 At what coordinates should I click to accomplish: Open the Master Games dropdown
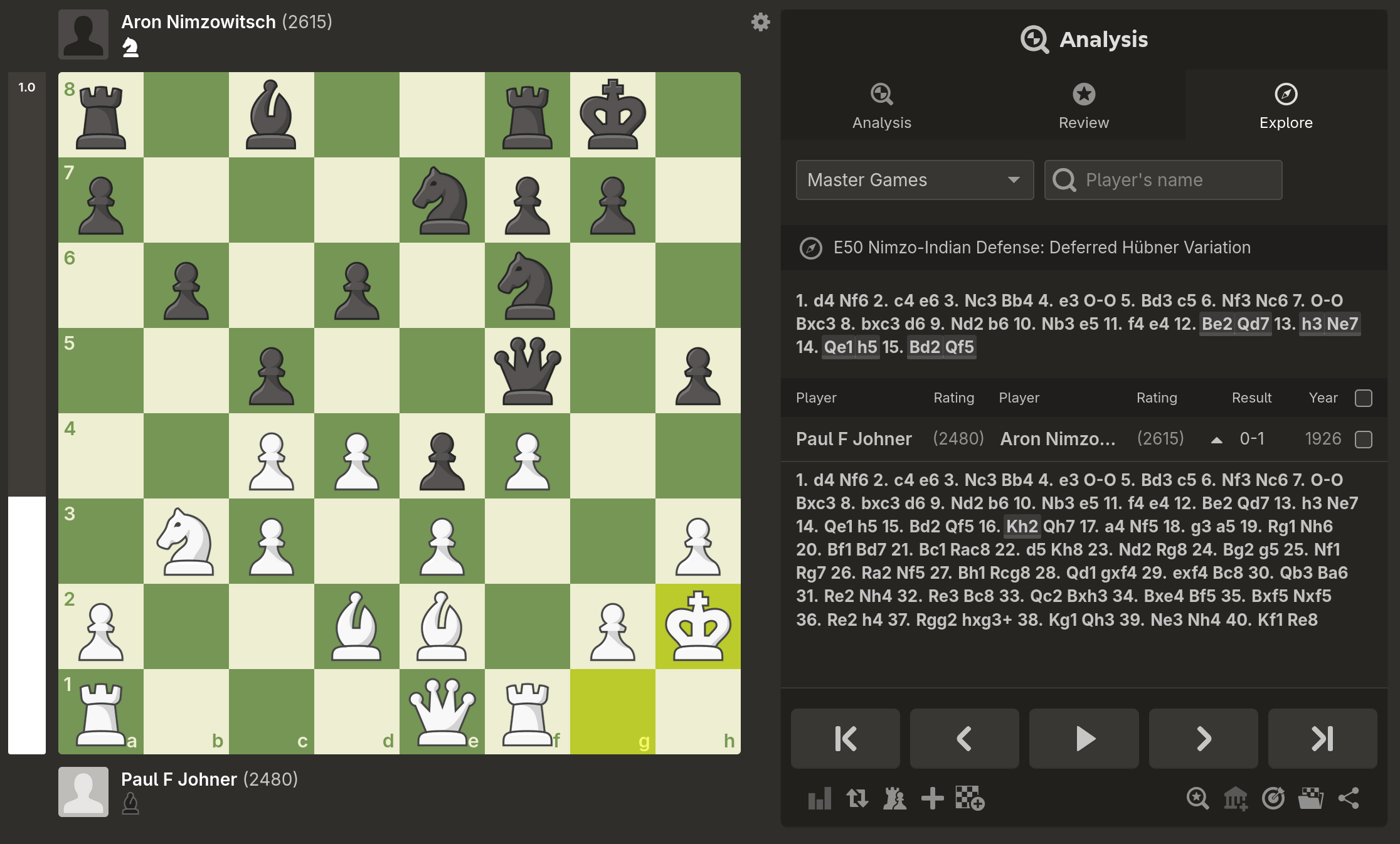tap(915, 180)
